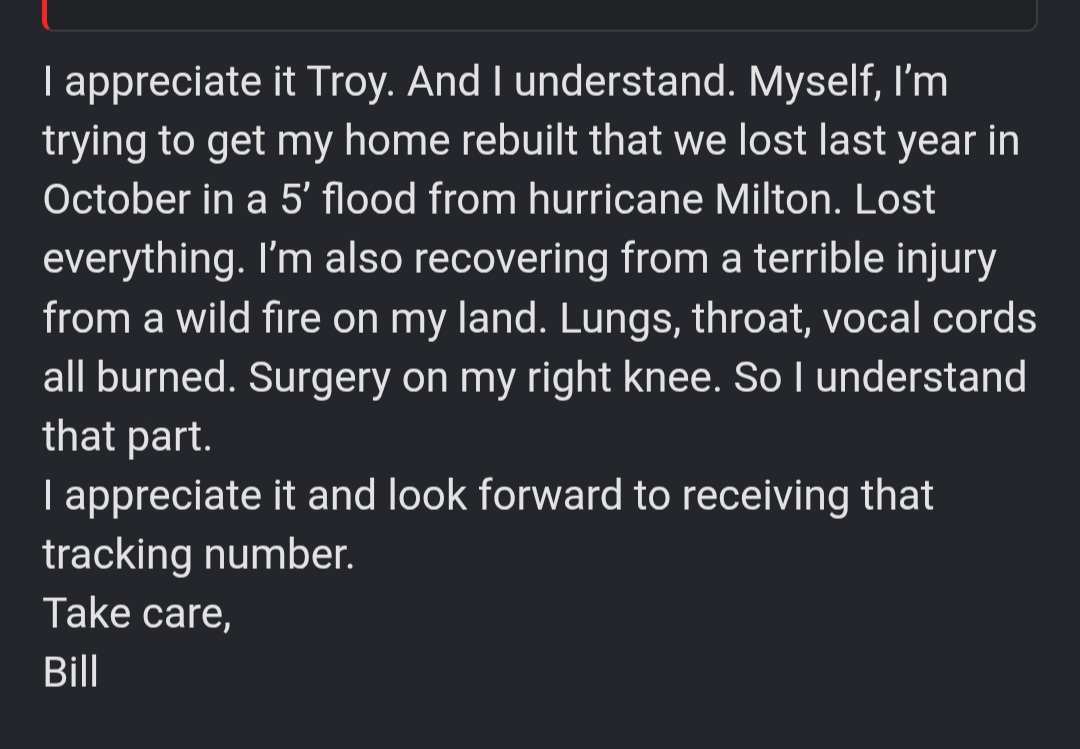Click the word "October"
Screen dimensions: 1080x749
pyautogui.click(x=116, y=200)
